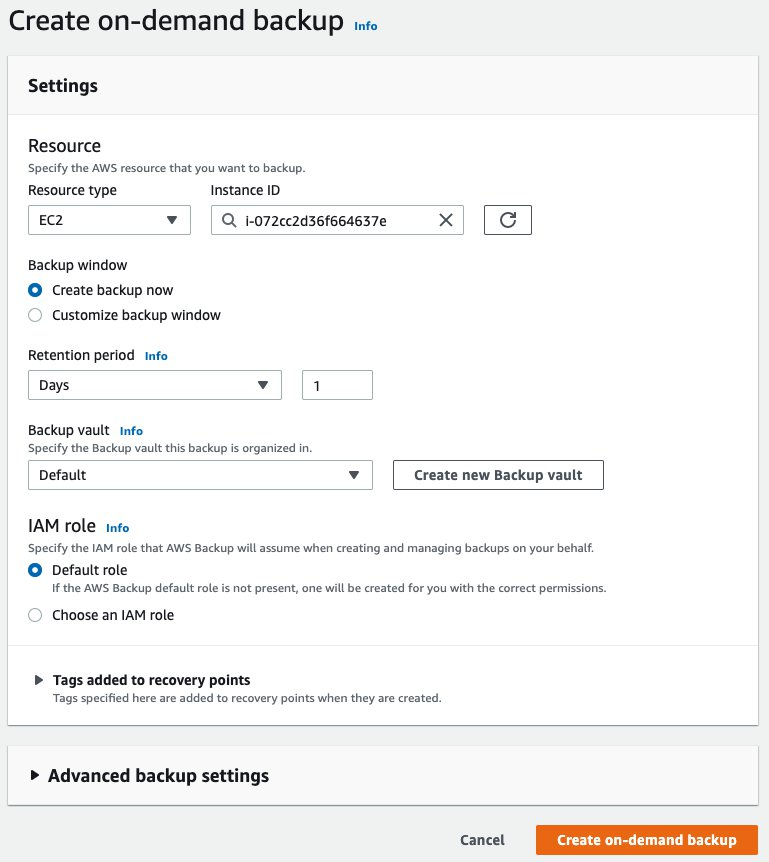This screenshot has height=862, width=769.
Task: Click the refresh icon beside Instance ID
Action: click(507, 220)
